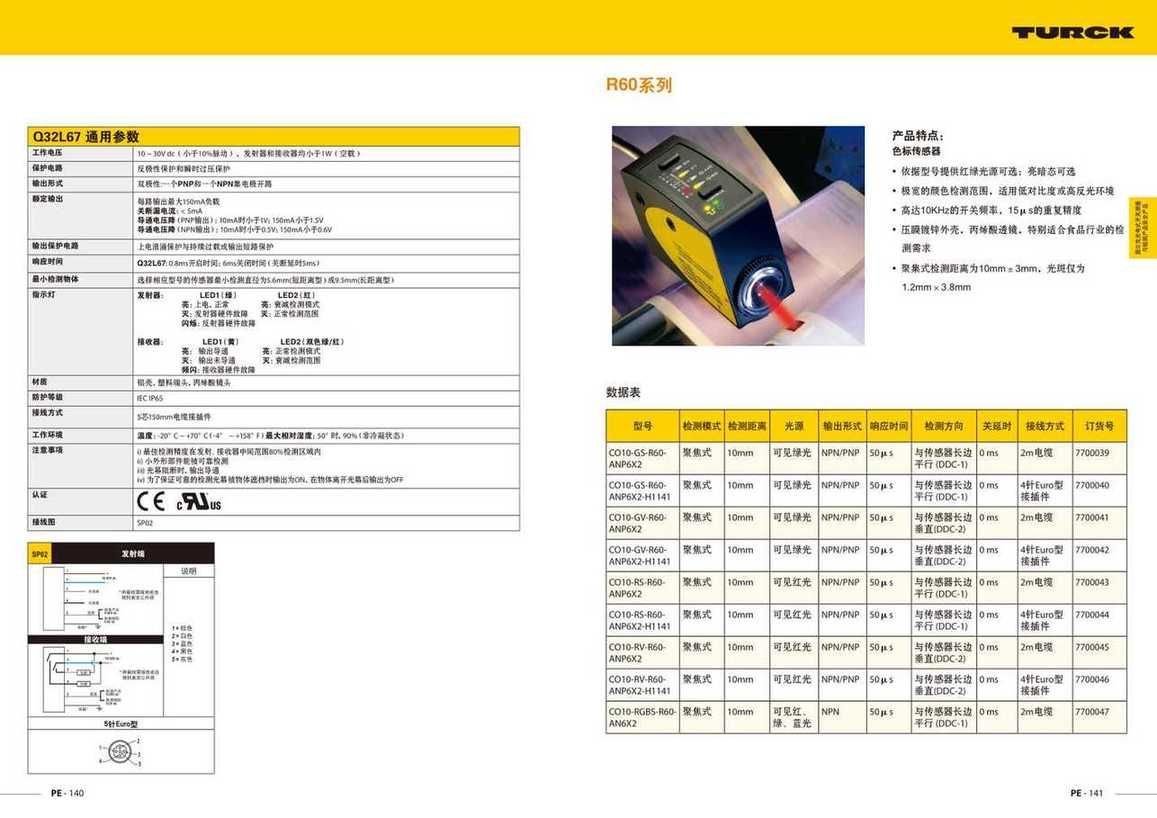The height and width of the screenshot is (818, 1157).
Task: Click model CO10-GV-R60-ANP6X2-H1141
Action: [640, 556]
